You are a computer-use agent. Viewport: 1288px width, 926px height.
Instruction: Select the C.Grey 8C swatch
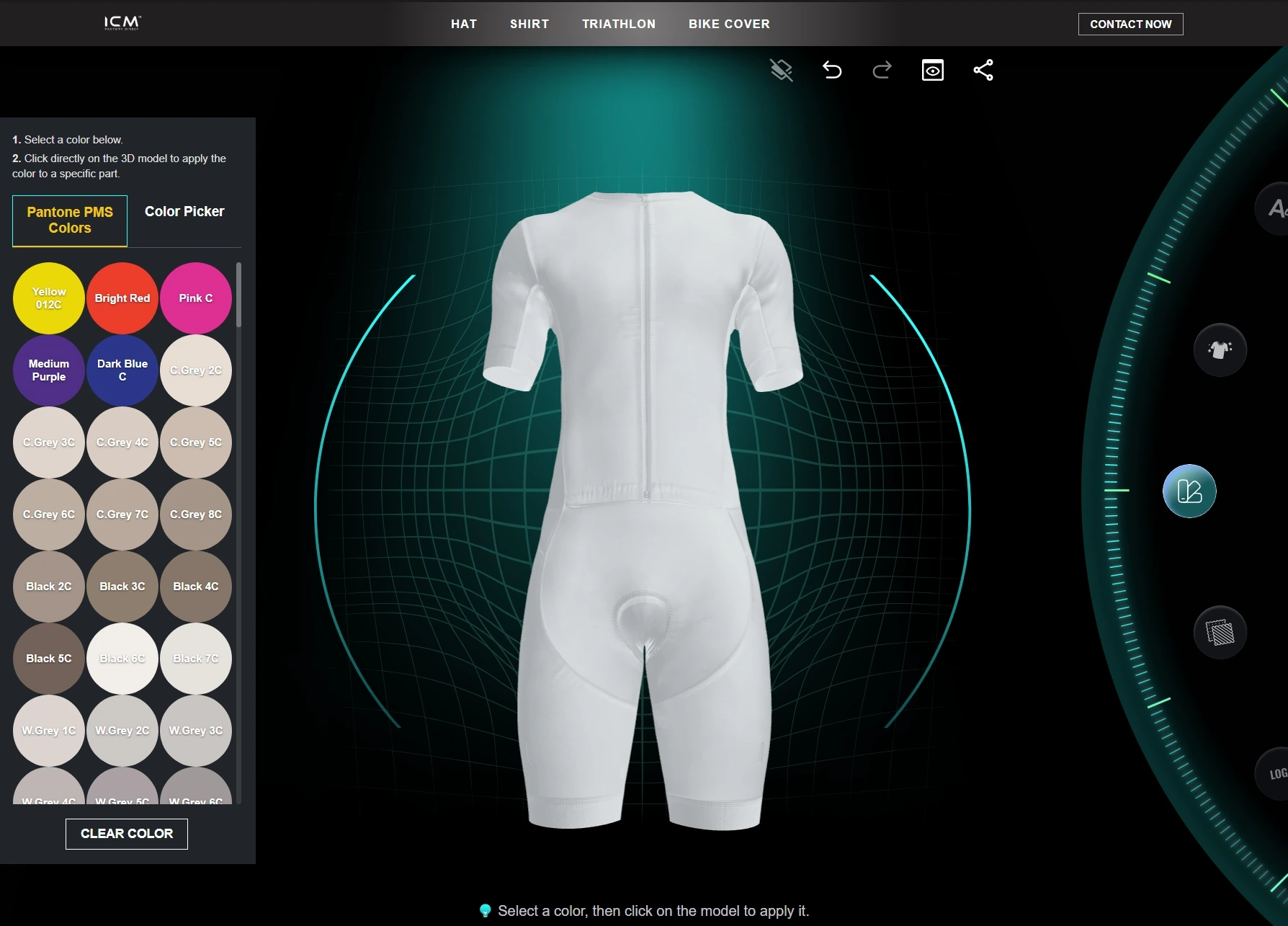click(x=196, y=515)
